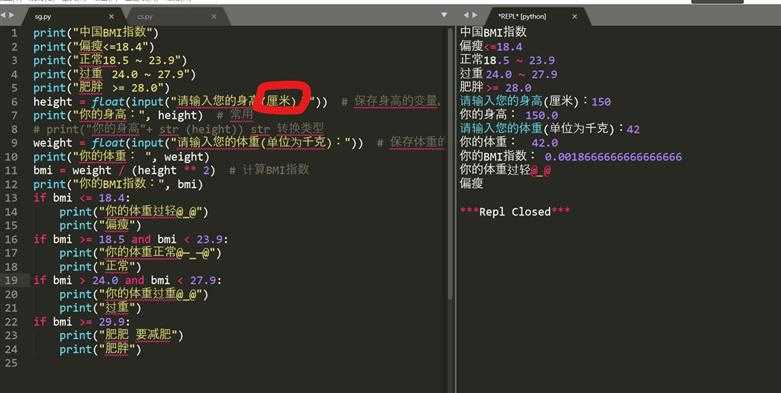Click code line print("偏瘦<=18.4")
The width and height of the screenshot is (781, 393).
point(94,47)
